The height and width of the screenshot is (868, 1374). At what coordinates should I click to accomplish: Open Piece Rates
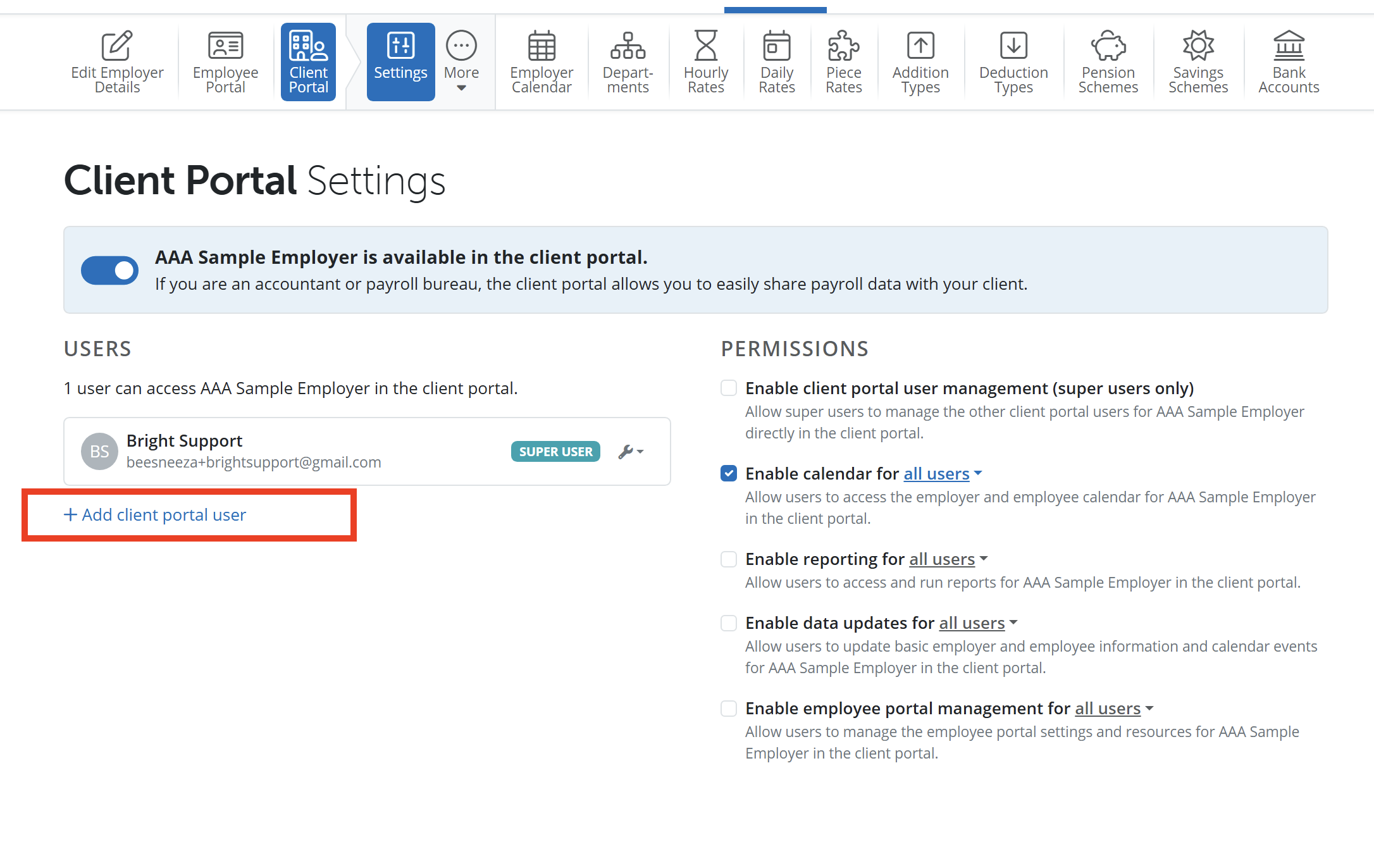844,62
